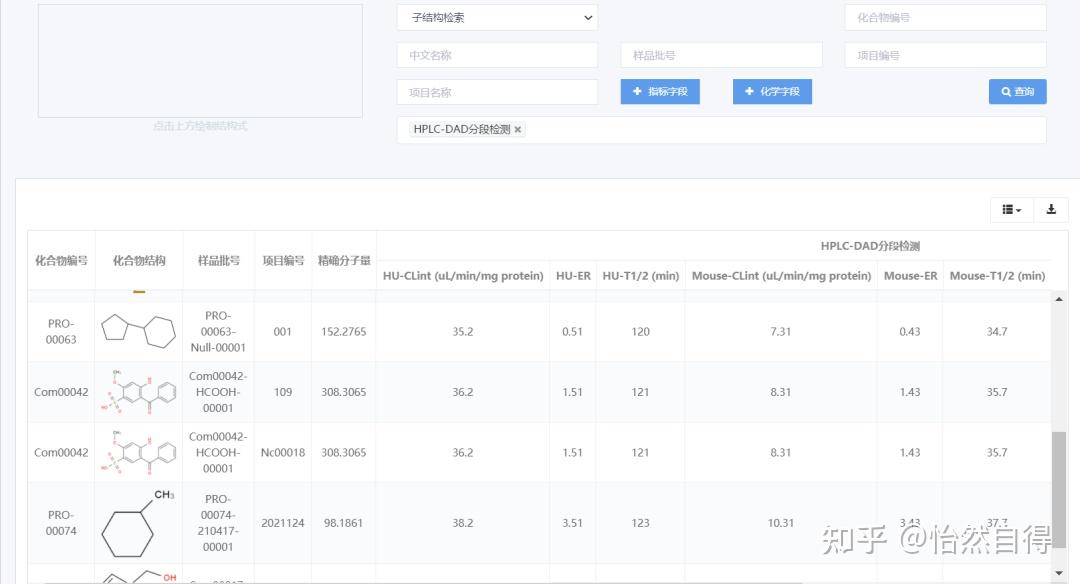Image resolution: width=1080 pixels, height=584 pixels.
Task: Click the Mouse-CLint column header
Action: tap(781, 276)
